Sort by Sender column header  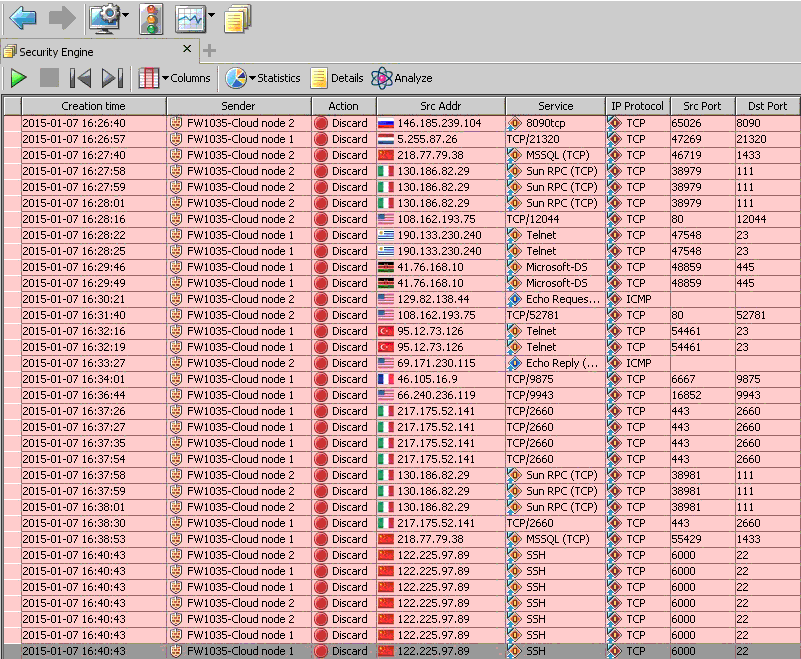tap(239, 106)
